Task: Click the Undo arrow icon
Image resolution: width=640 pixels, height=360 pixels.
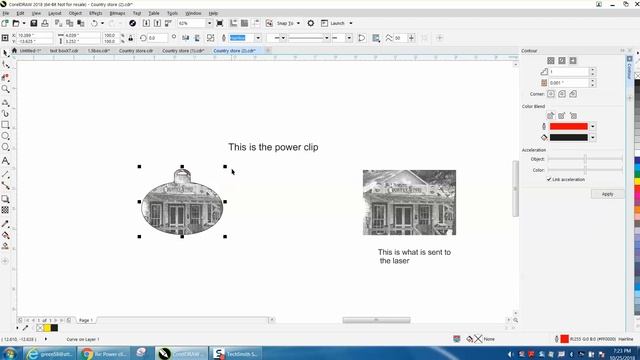Action: click(x=94, y=23)
